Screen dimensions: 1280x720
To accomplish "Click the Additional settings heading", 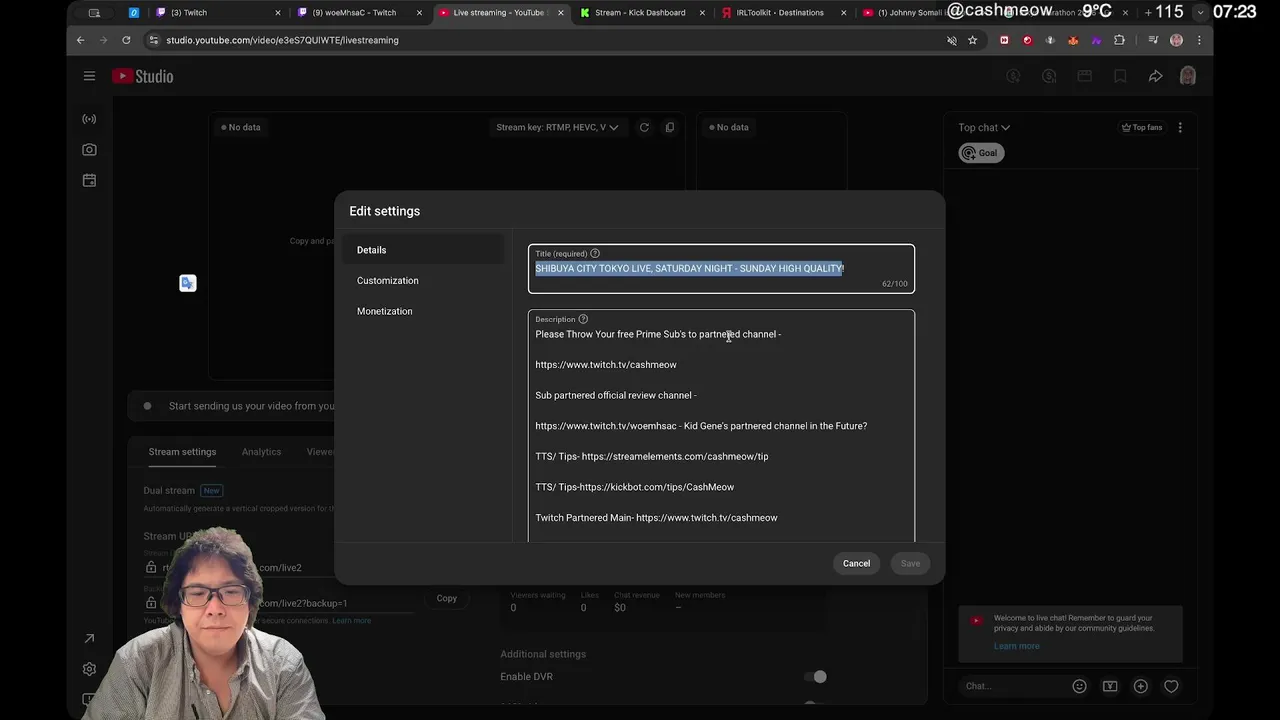I will (x=543, y=654).
